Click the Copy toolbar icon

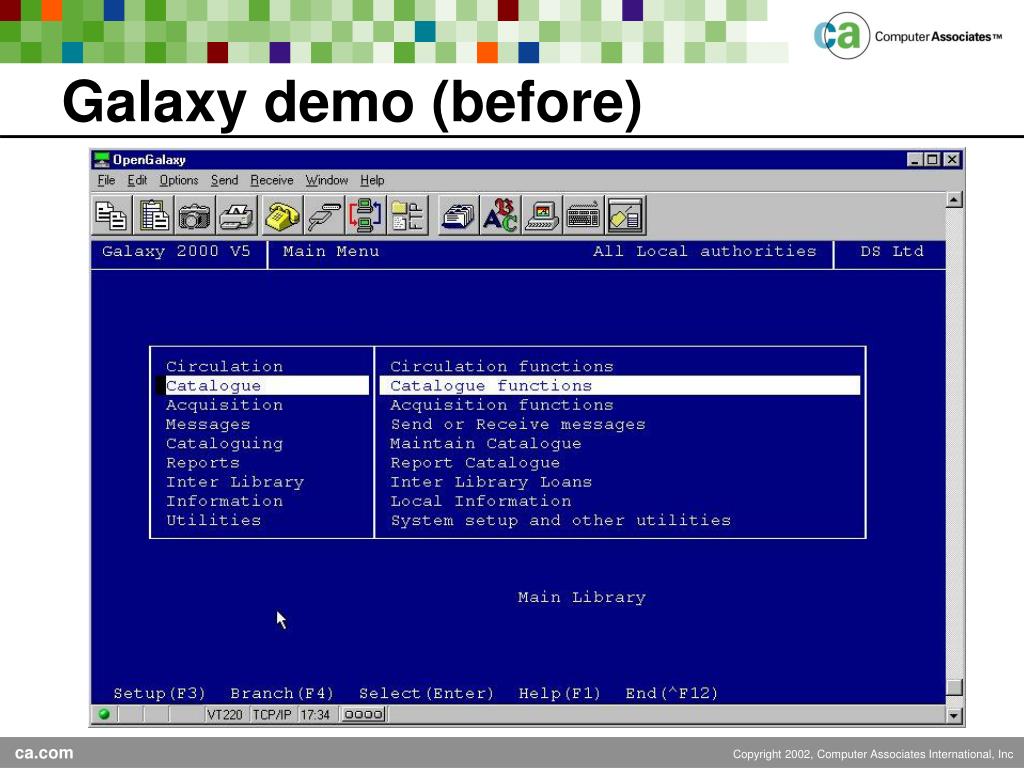(112, 216)
